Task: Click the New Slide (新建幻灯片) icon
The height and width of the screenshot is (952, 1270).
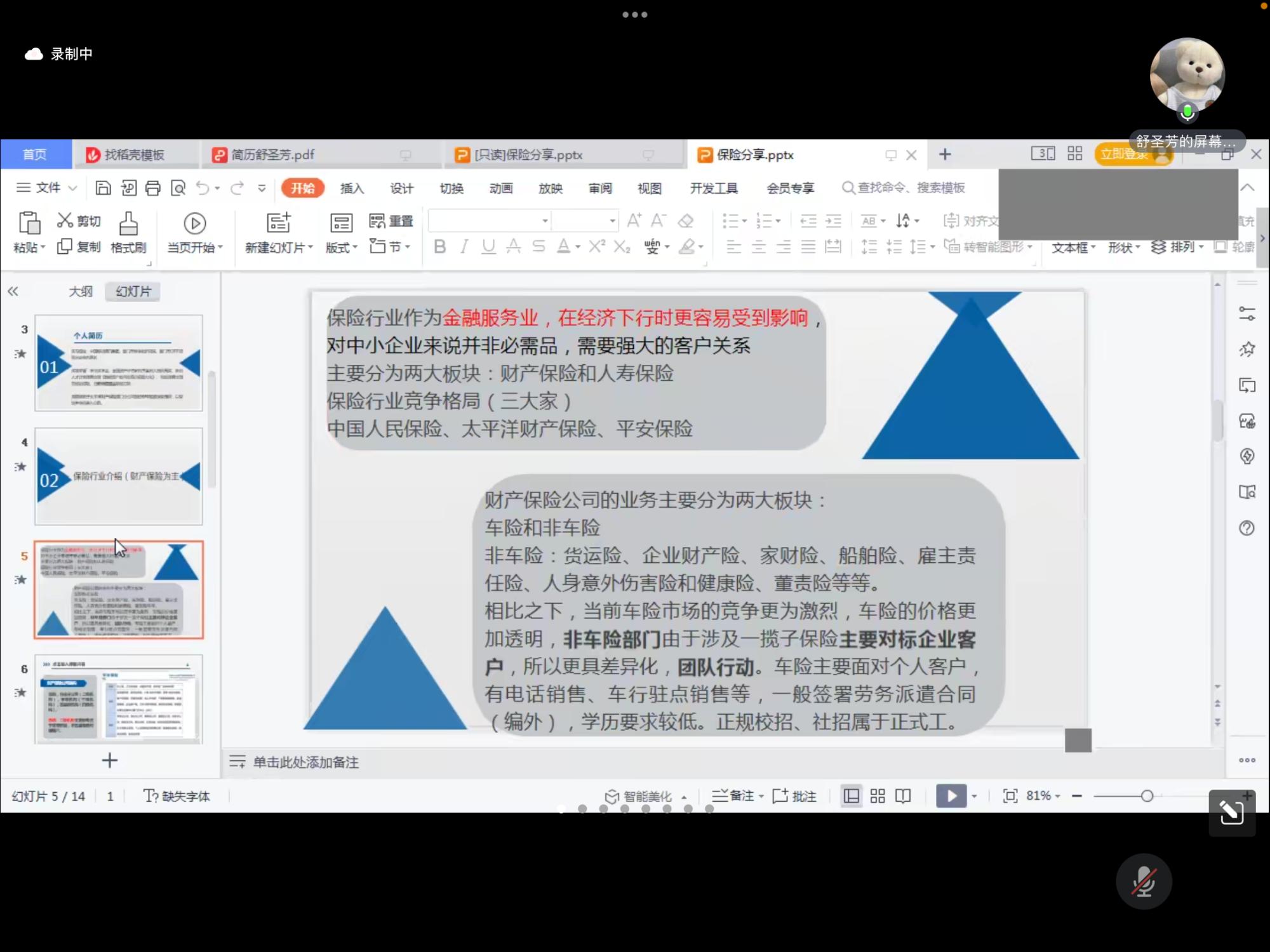Action: (278, 223)
